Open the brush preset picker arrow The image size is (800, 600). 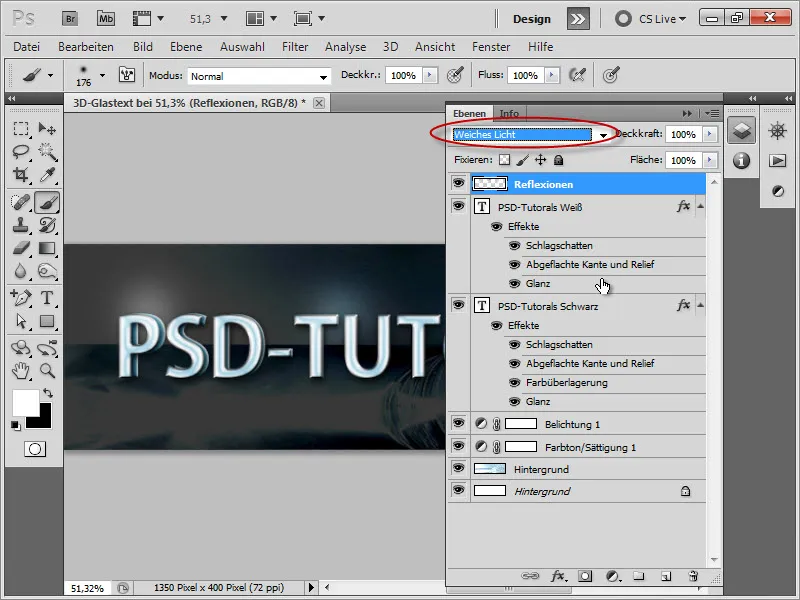point(103,76)
